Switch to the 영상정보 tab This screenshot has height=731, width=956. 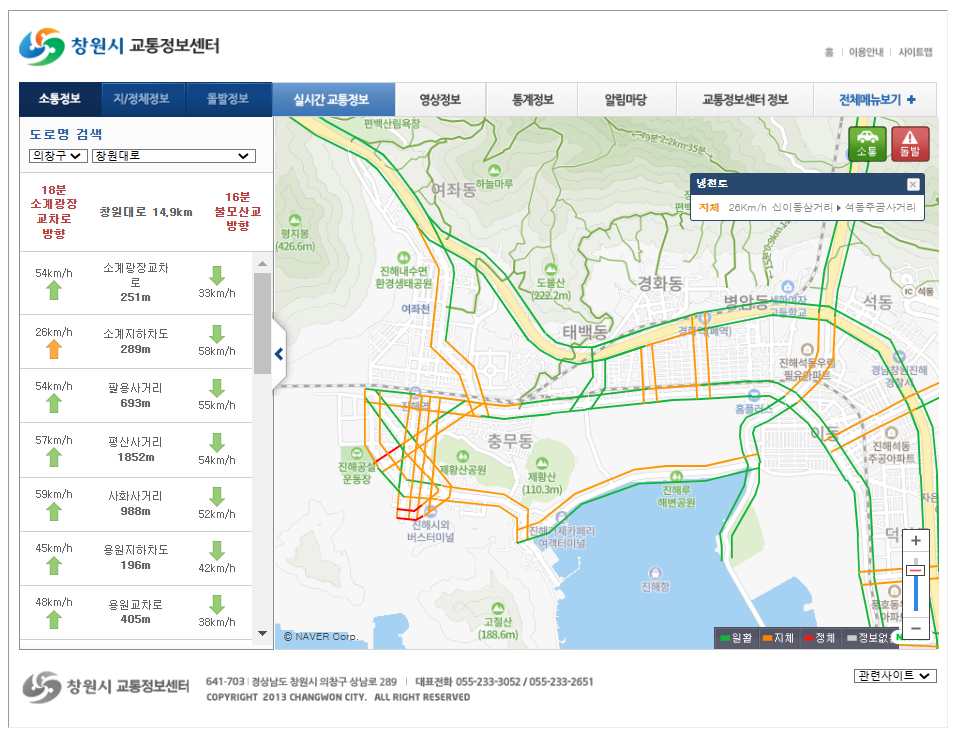coord(440,100)
